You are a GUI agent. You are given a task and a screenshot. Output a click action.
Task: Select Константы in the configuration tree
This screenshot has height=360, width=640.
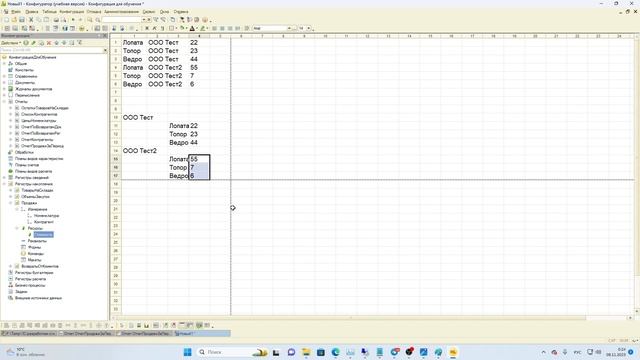pyautogui.click(x=24, y=70)
